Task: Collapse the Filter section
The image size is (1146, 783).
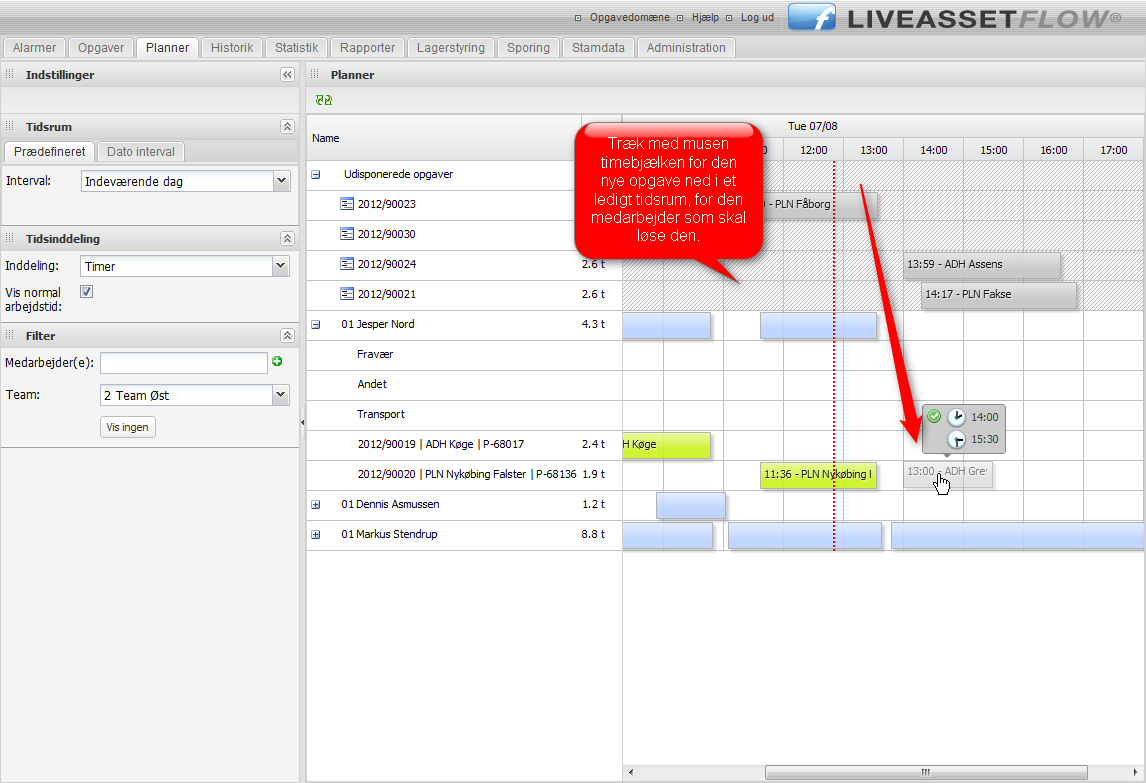Action: click(287, 336)
